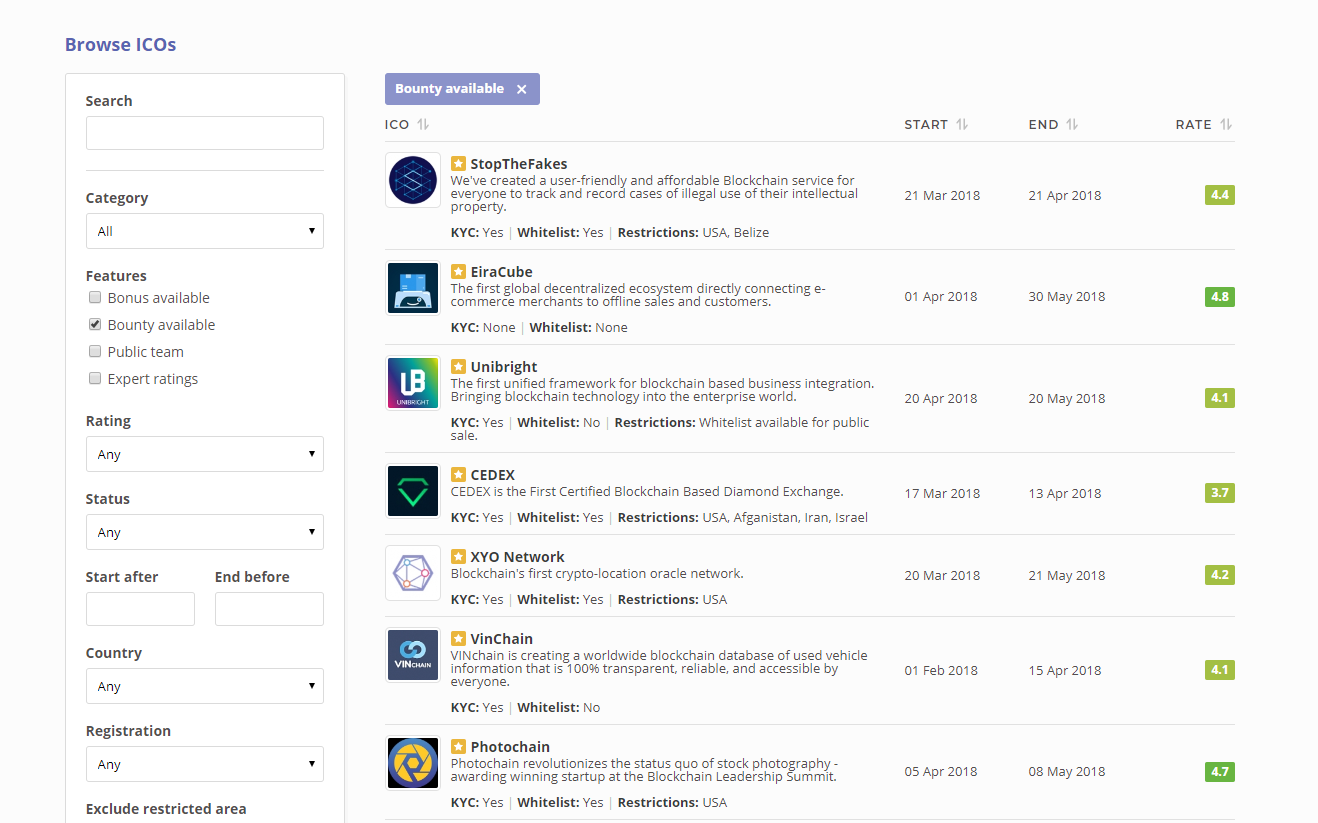This screenshot has height=823, width=1318.
Task: Remove the Bounty available filter tag
Action: tap(521, 89)
